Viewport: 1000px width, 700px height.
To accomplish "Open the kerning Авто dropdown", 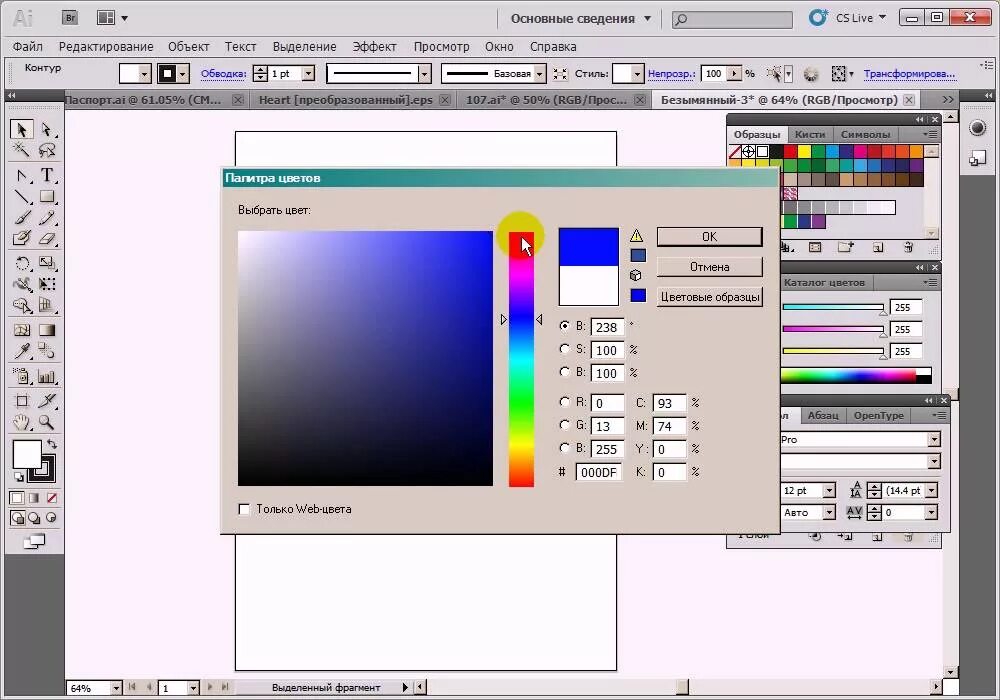I will pyautogui.click(x=829, y=512).
